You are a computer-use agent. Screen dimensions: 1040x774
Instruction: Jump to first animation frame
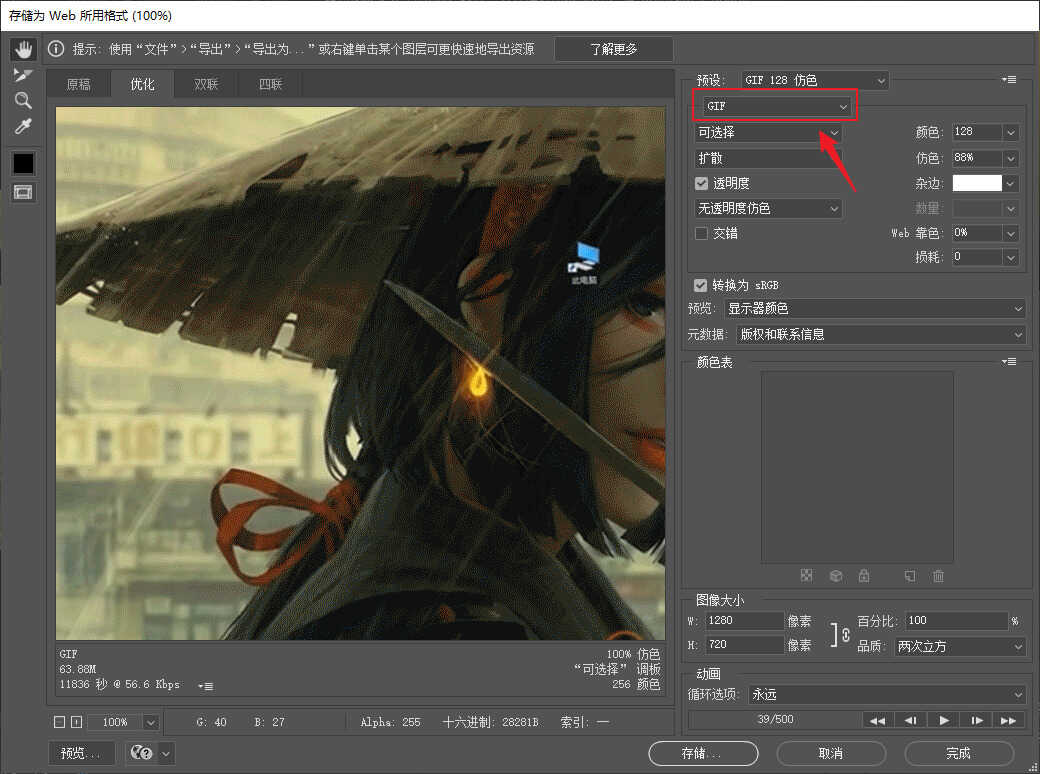[878, 720]
